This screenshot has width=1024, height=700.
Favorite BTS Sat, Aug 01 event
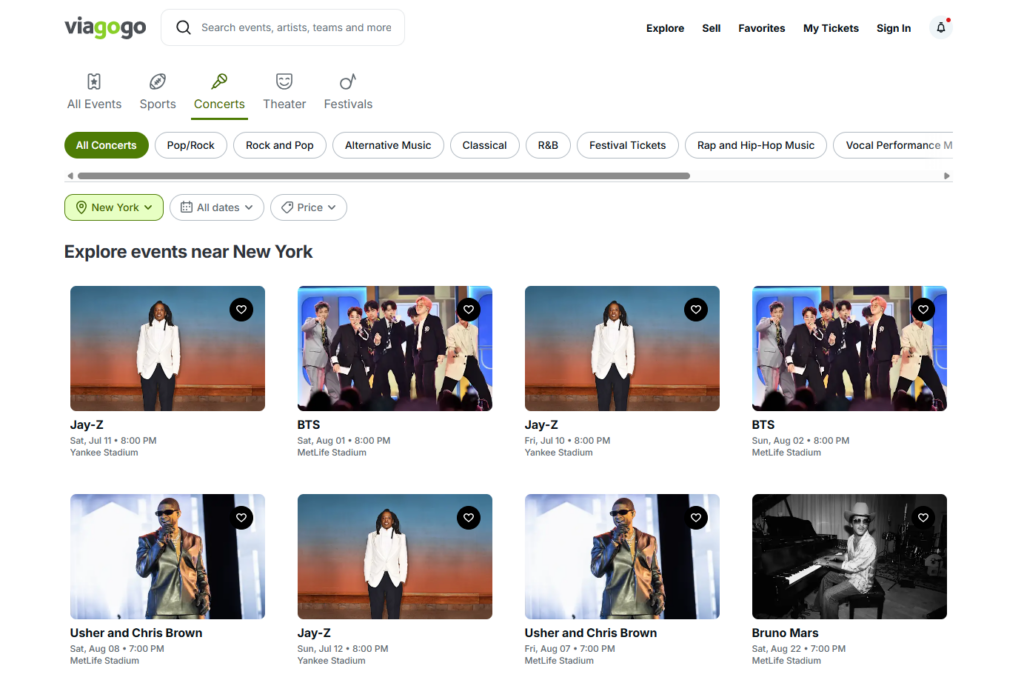click(x=468, y=310)
